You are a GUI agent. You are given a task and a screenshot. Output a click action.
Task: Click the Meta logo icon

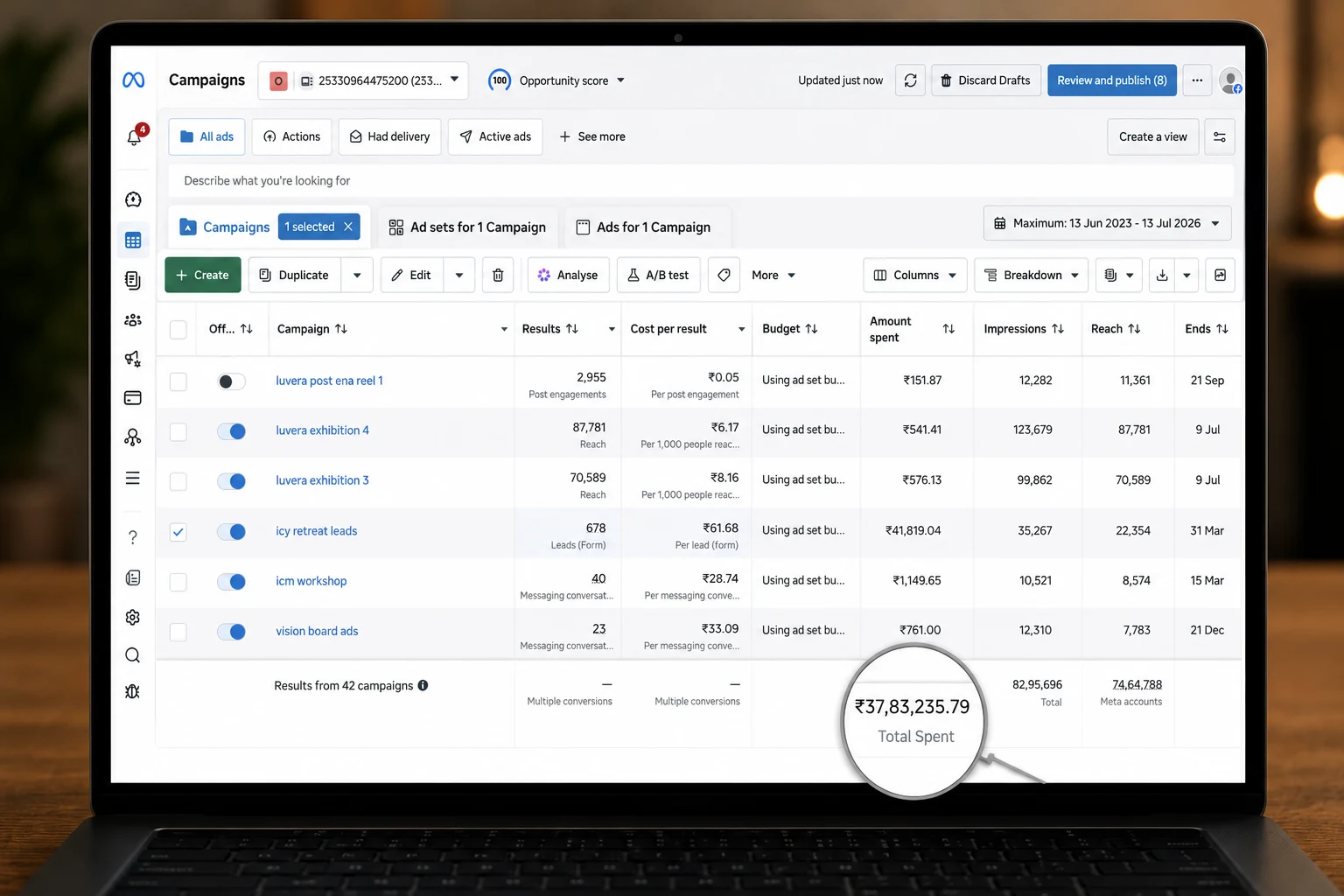coord(133,80)
